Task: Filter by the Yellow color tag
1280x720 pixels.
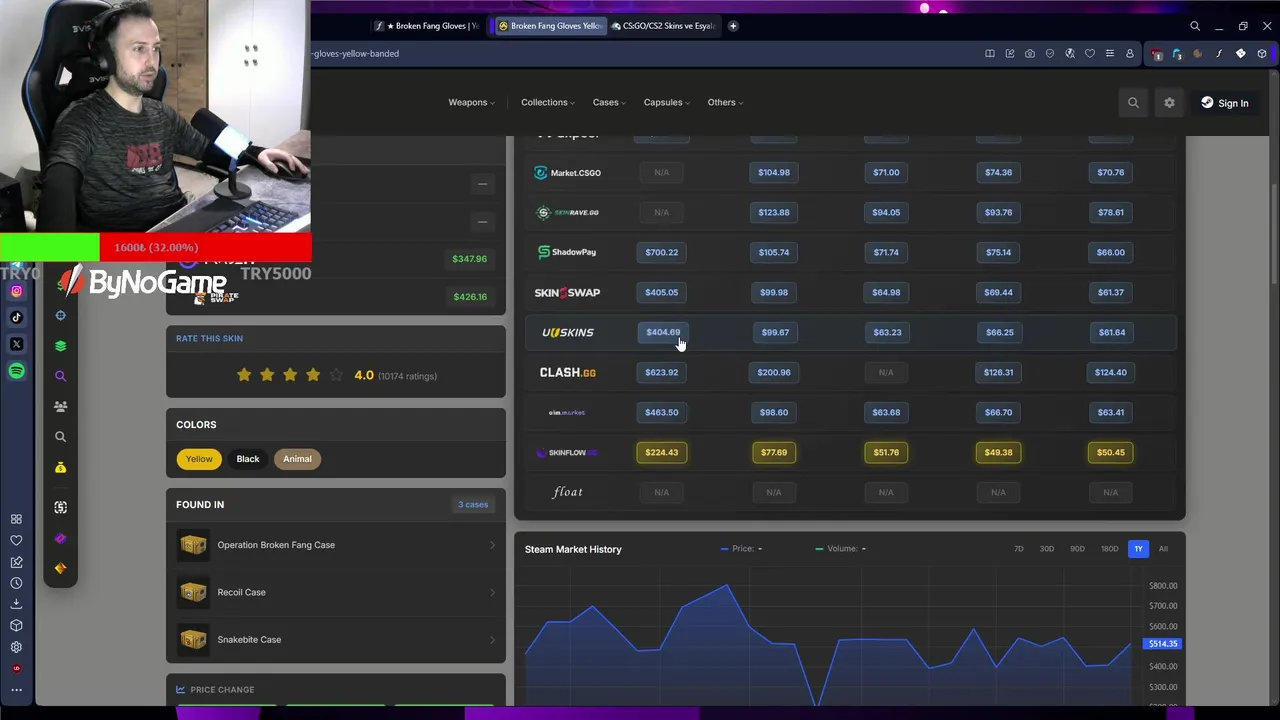Action: (x=199, y=459)
